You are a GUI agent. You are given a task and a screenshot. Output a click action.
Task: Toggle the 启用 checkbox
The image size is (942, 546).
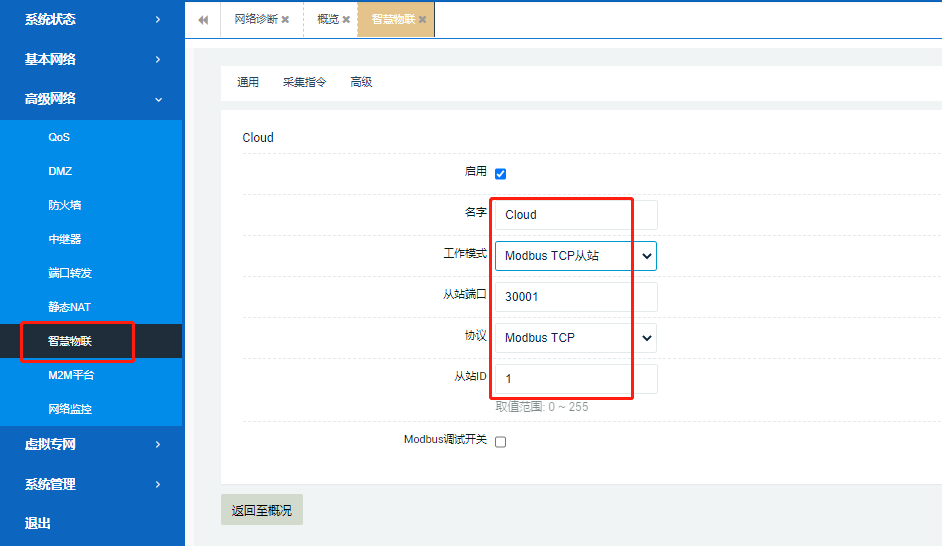(x=501, y=174)
